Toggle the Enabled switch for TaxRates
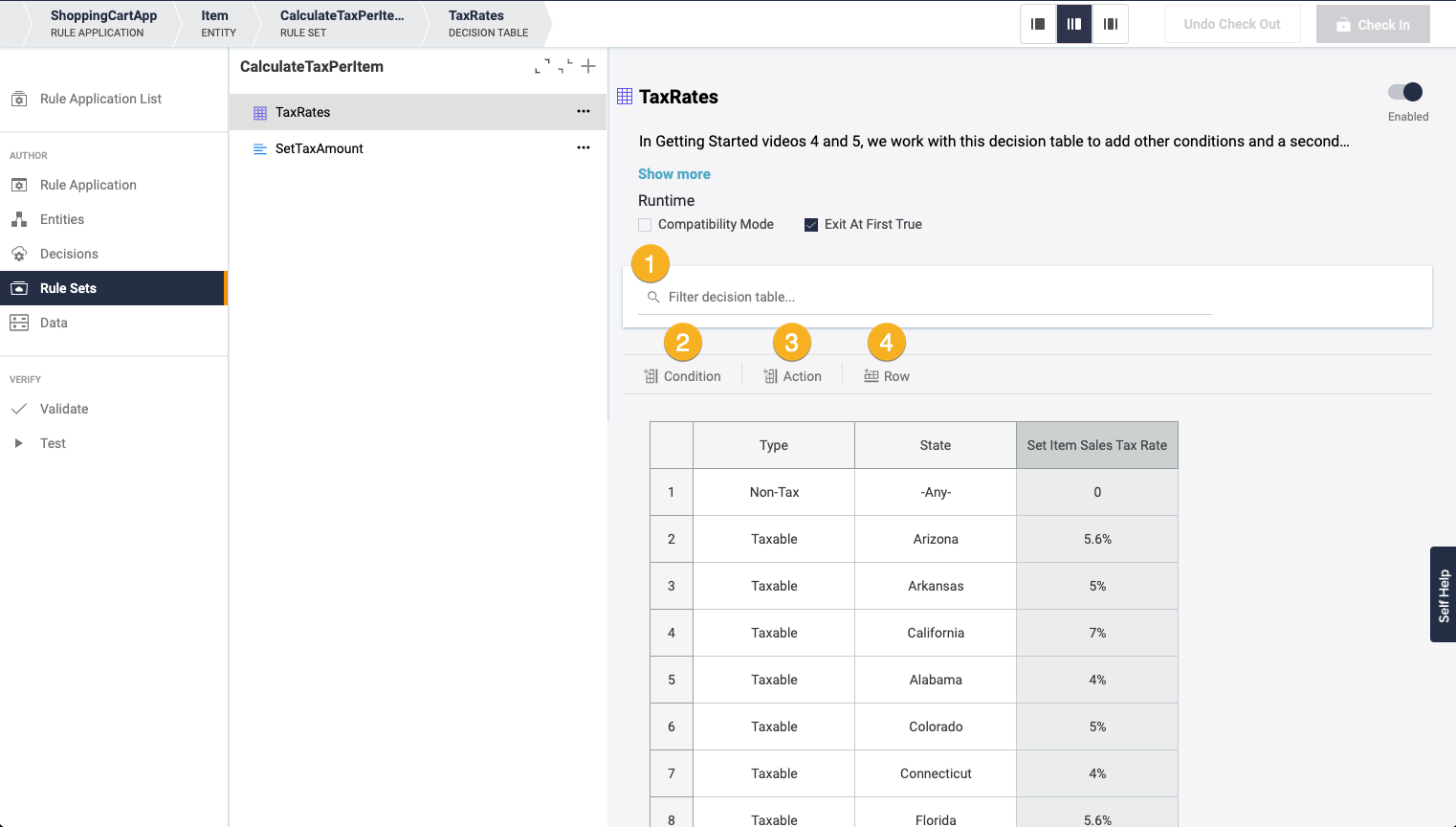Image resolution: width=1456 pixels, height=827 pixels. click(1405, 92)
